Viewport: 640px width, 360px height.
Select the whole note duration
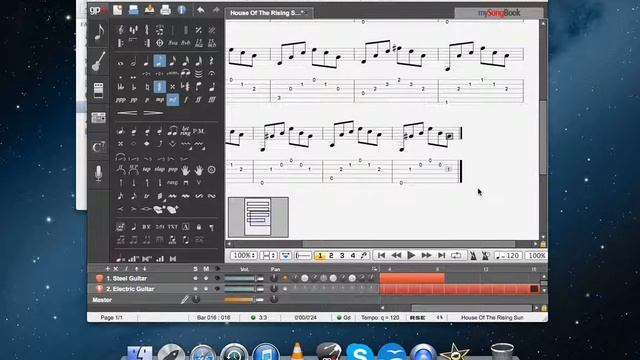click(120, 63)
